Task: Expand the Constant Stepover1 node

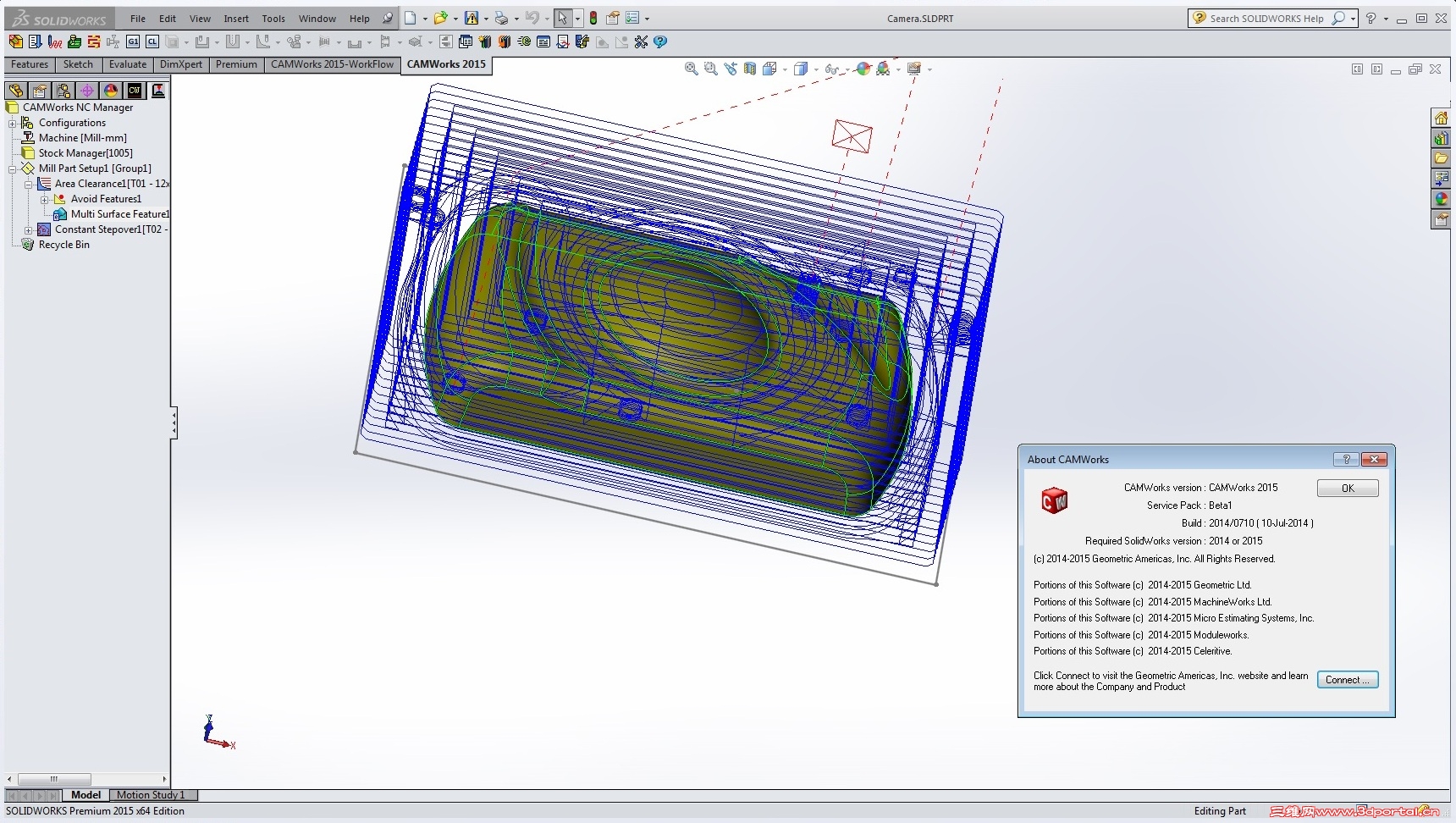Action: [x=29, y=229]
